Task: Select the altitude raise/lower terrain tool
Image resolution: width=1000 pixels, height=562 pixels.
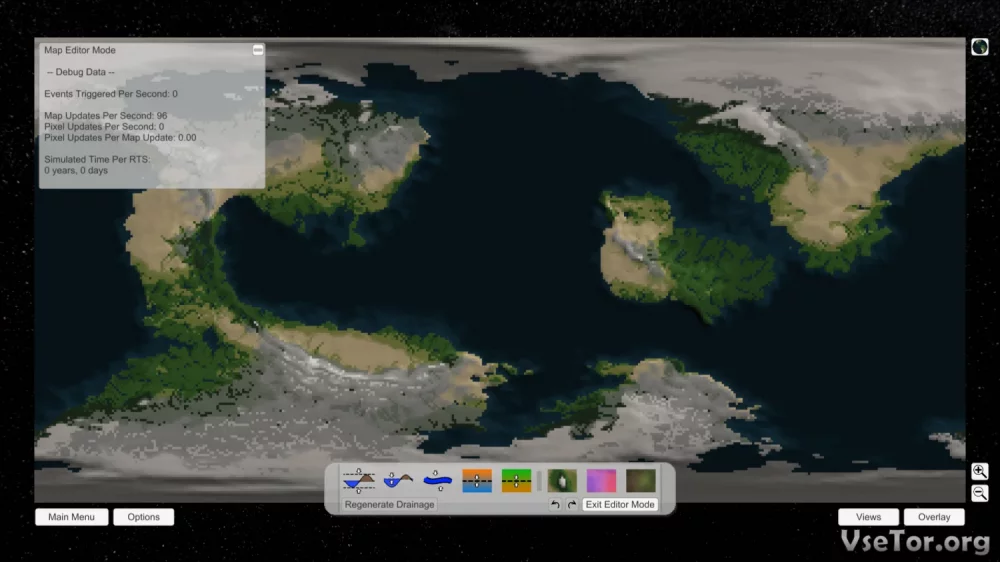Action: (x=358, y=481)
